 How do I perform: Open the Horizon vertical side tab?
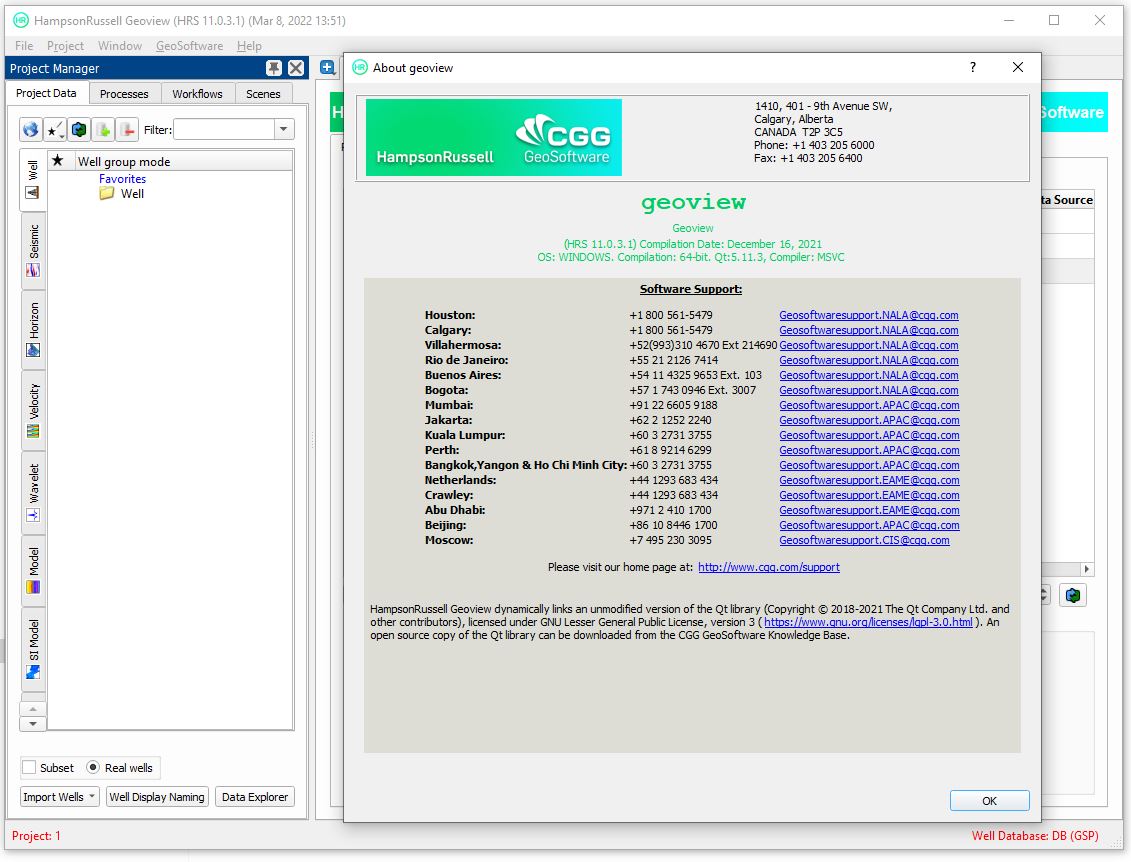pos(33,330)
